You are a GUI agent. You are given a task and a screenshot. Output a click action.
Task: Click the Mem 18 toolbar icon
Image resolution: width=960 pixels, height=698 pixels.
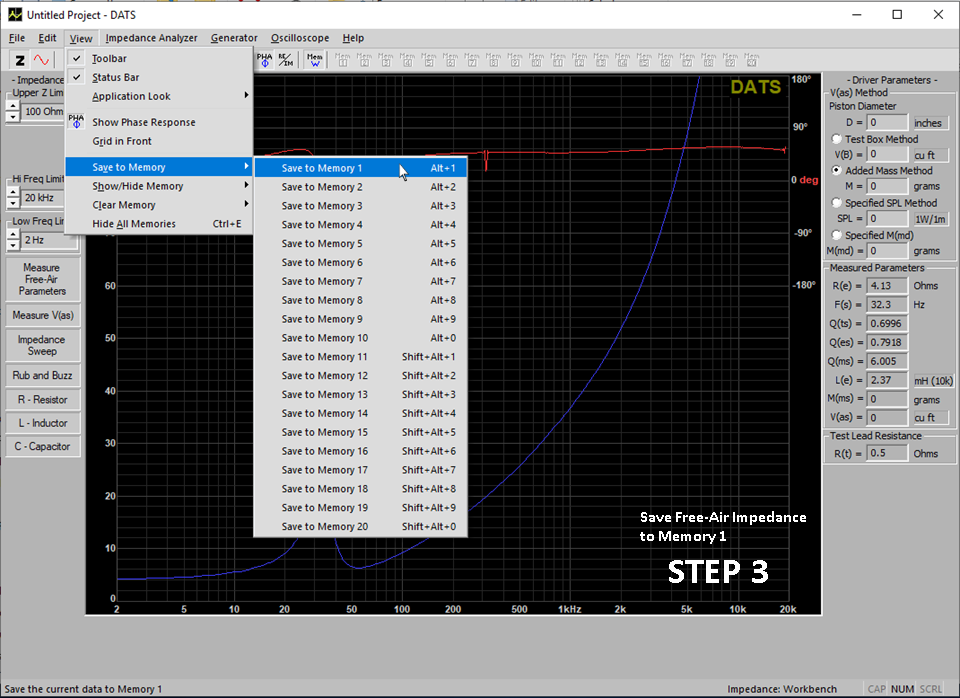point(708,60)
